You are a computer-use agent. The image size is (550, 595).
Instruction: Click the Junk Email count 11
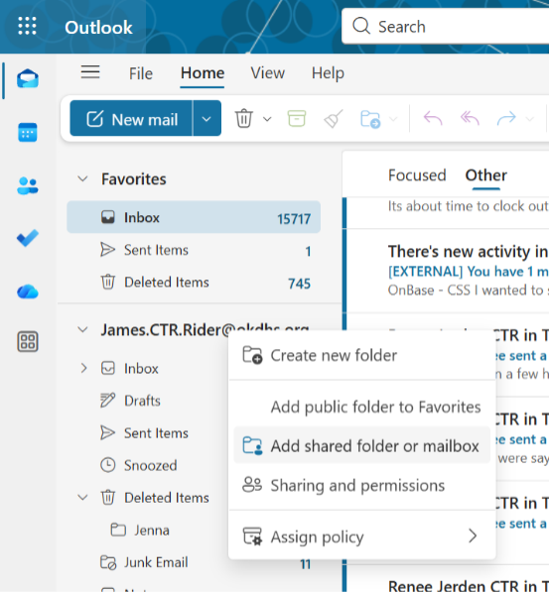(x=305, y=564)
